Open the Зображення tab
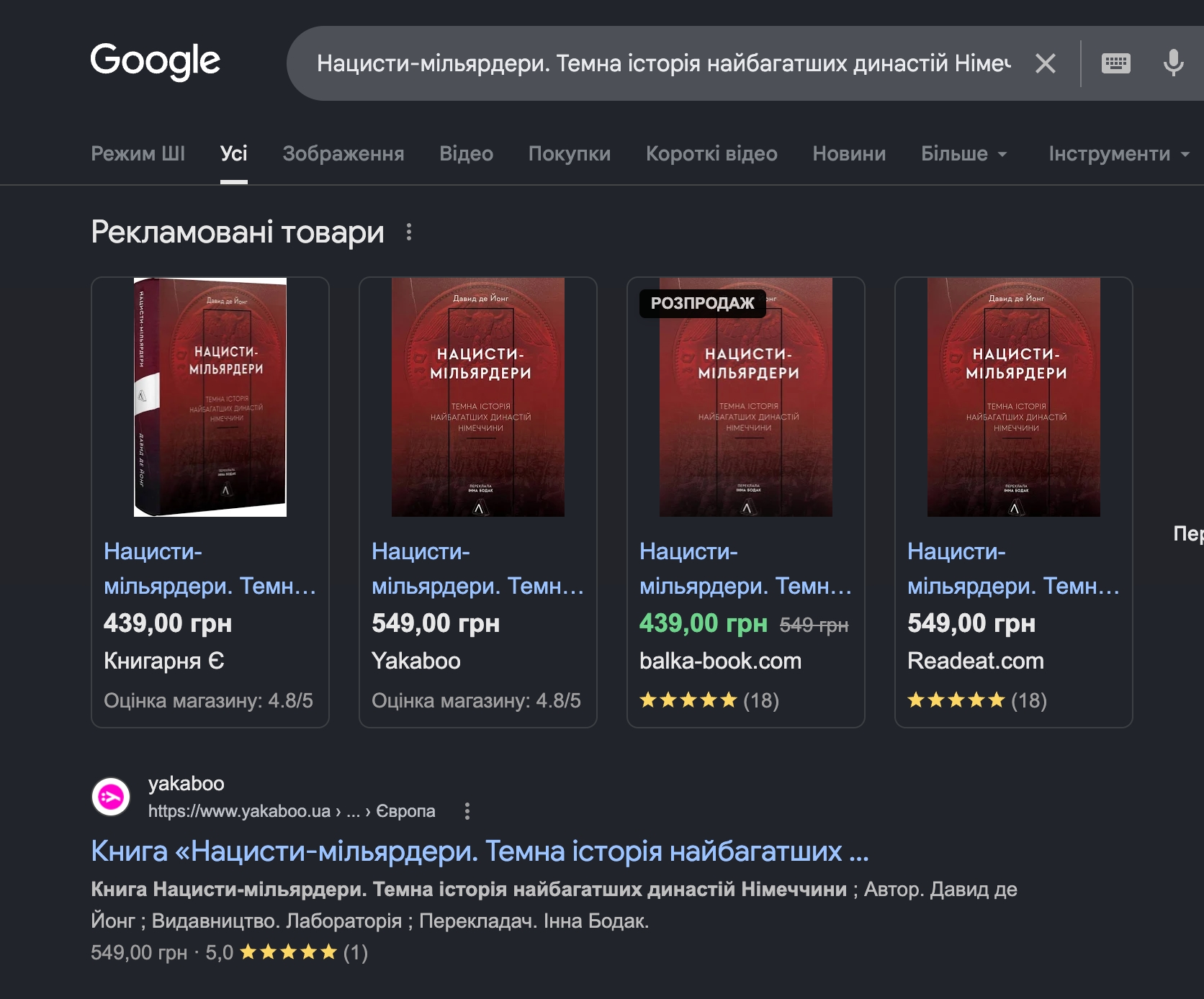Screen dimensions: 1204x999 click(343, 153)
